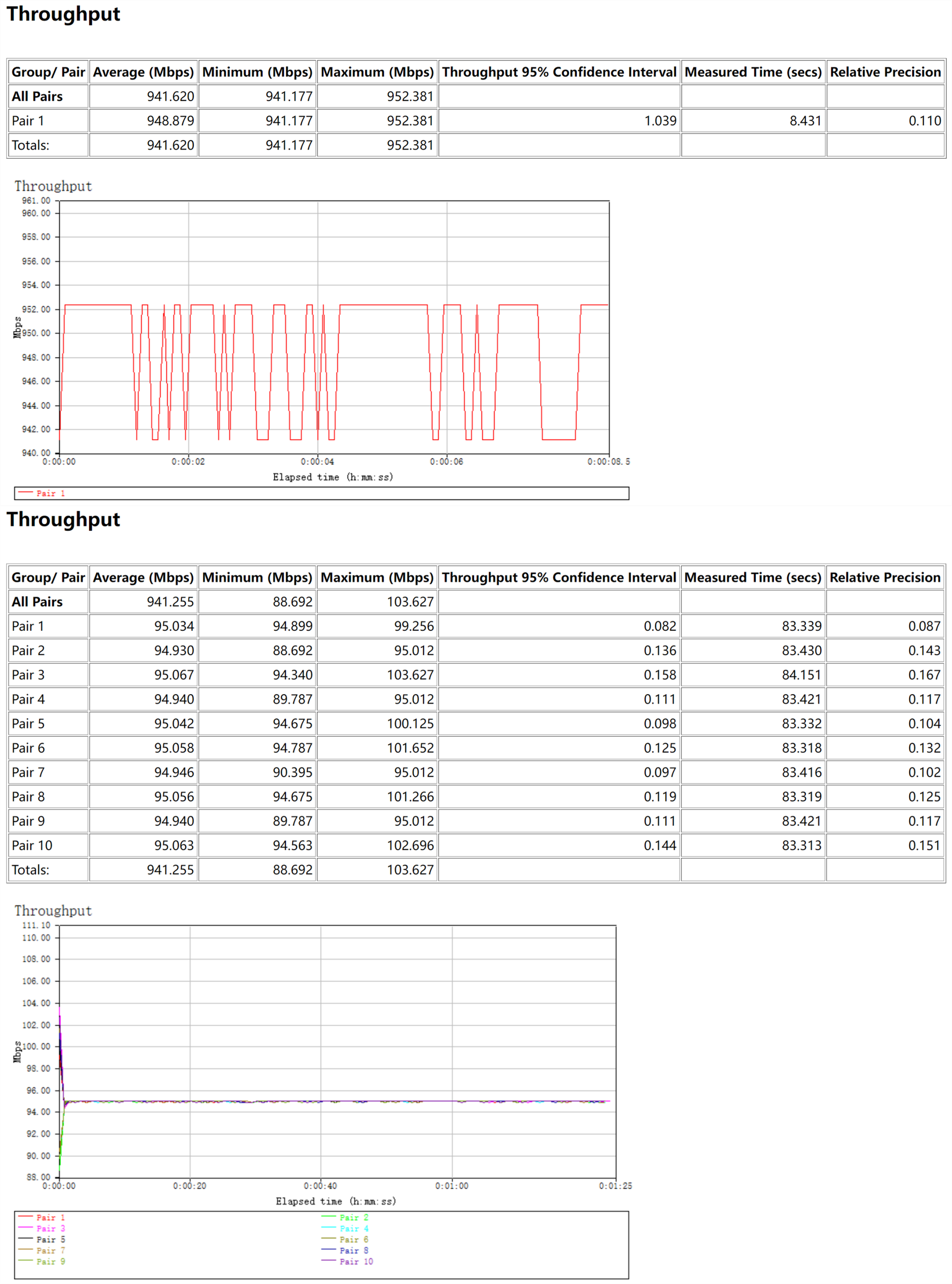Select the measured time cell 8.431
Viewport: 952px width, 1284px height.
click(804, 121)
